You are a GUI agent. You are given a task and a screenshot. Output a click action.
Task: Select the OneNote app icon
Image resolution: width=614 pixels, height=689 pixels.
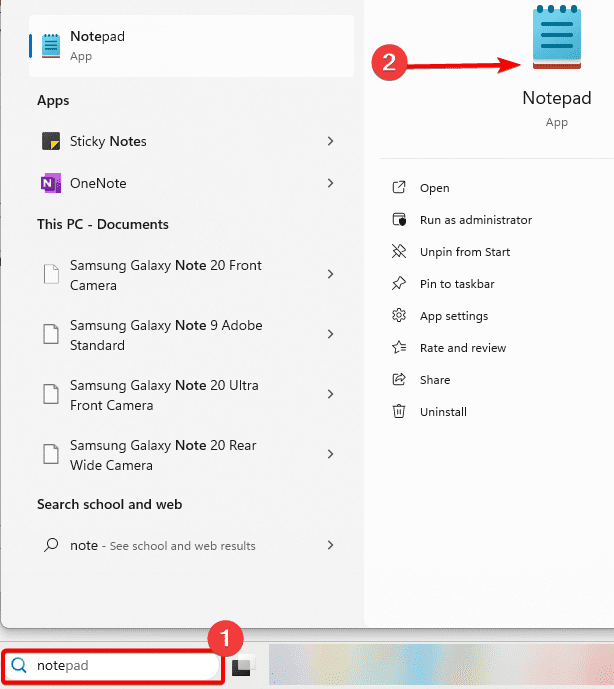click(51, 183)
